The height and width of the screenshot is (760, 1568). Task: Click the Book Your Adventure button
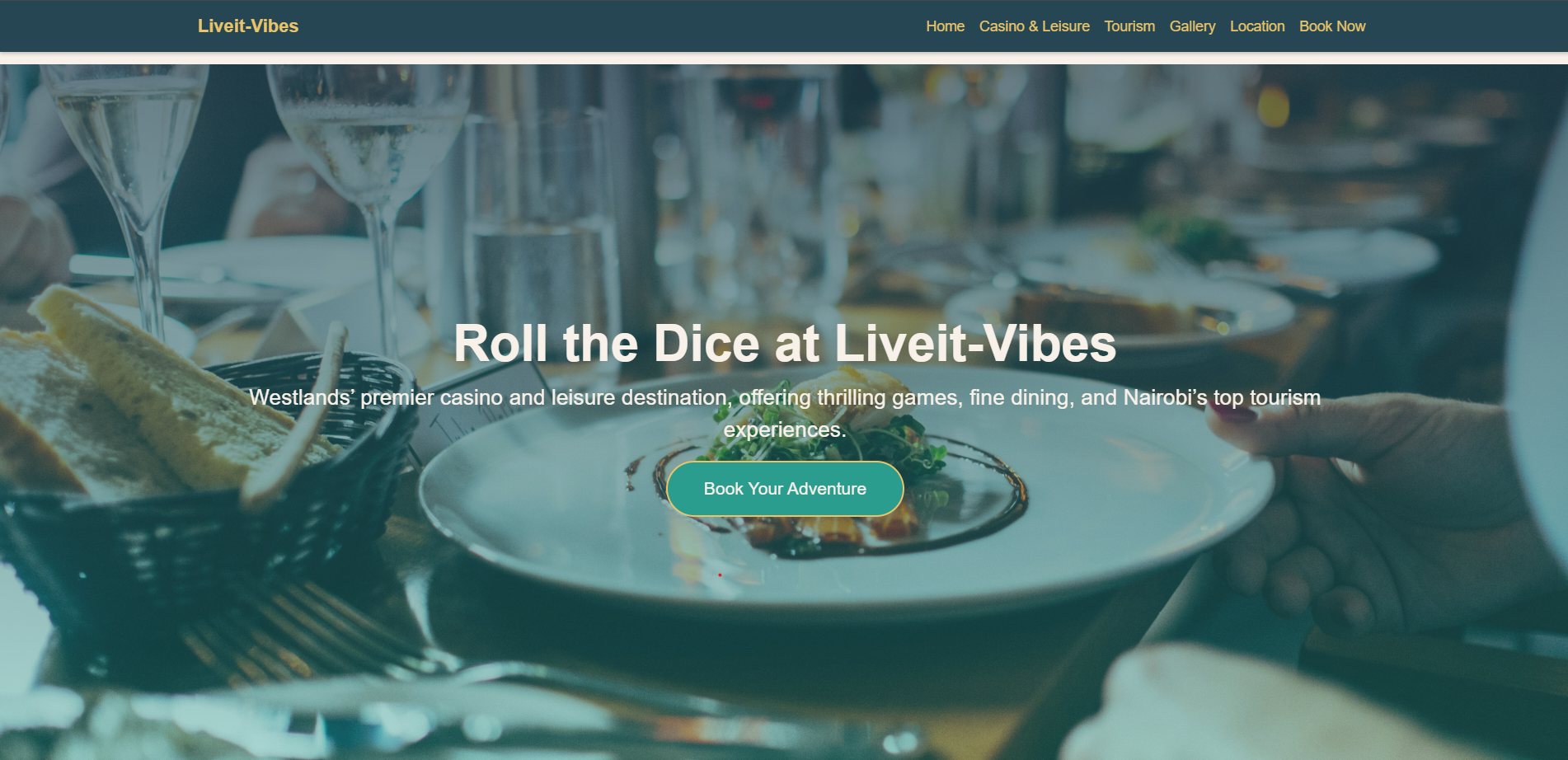point(785,489)
